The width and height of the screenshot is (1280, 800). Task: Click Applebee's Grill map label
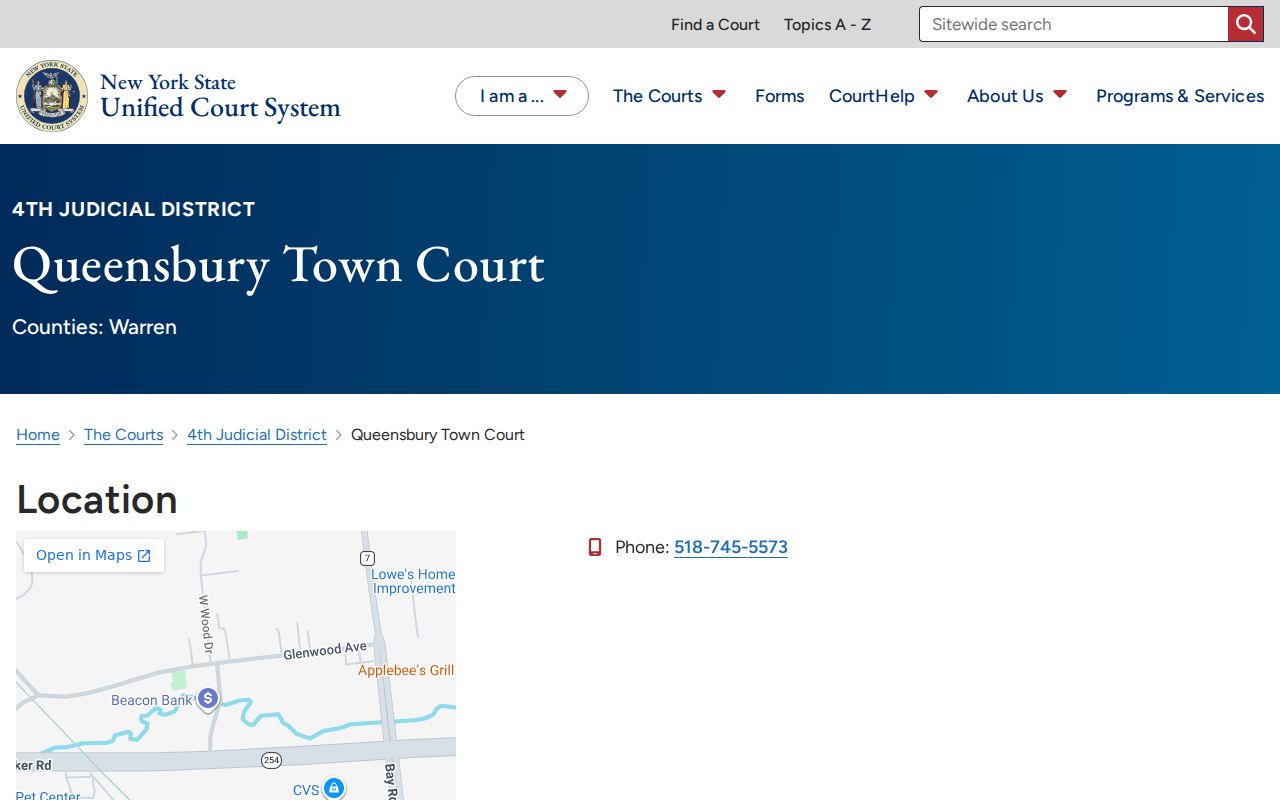click(x=406, y=670)
